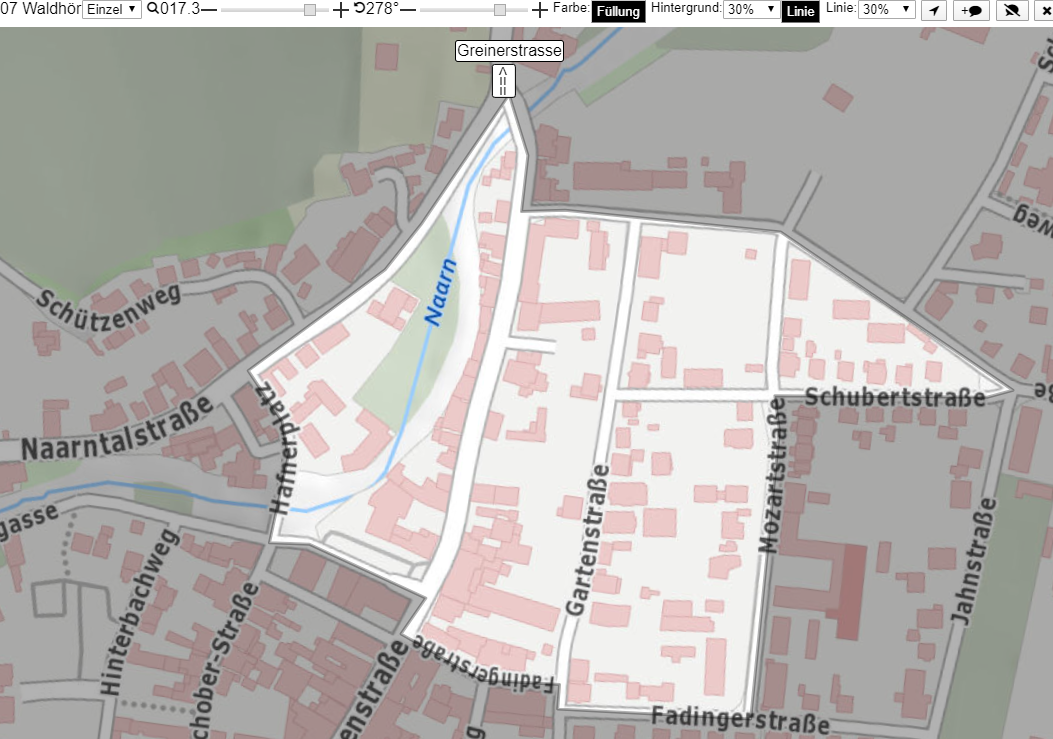Decrease rotation with minus after 278°

(x=408, y=10)
